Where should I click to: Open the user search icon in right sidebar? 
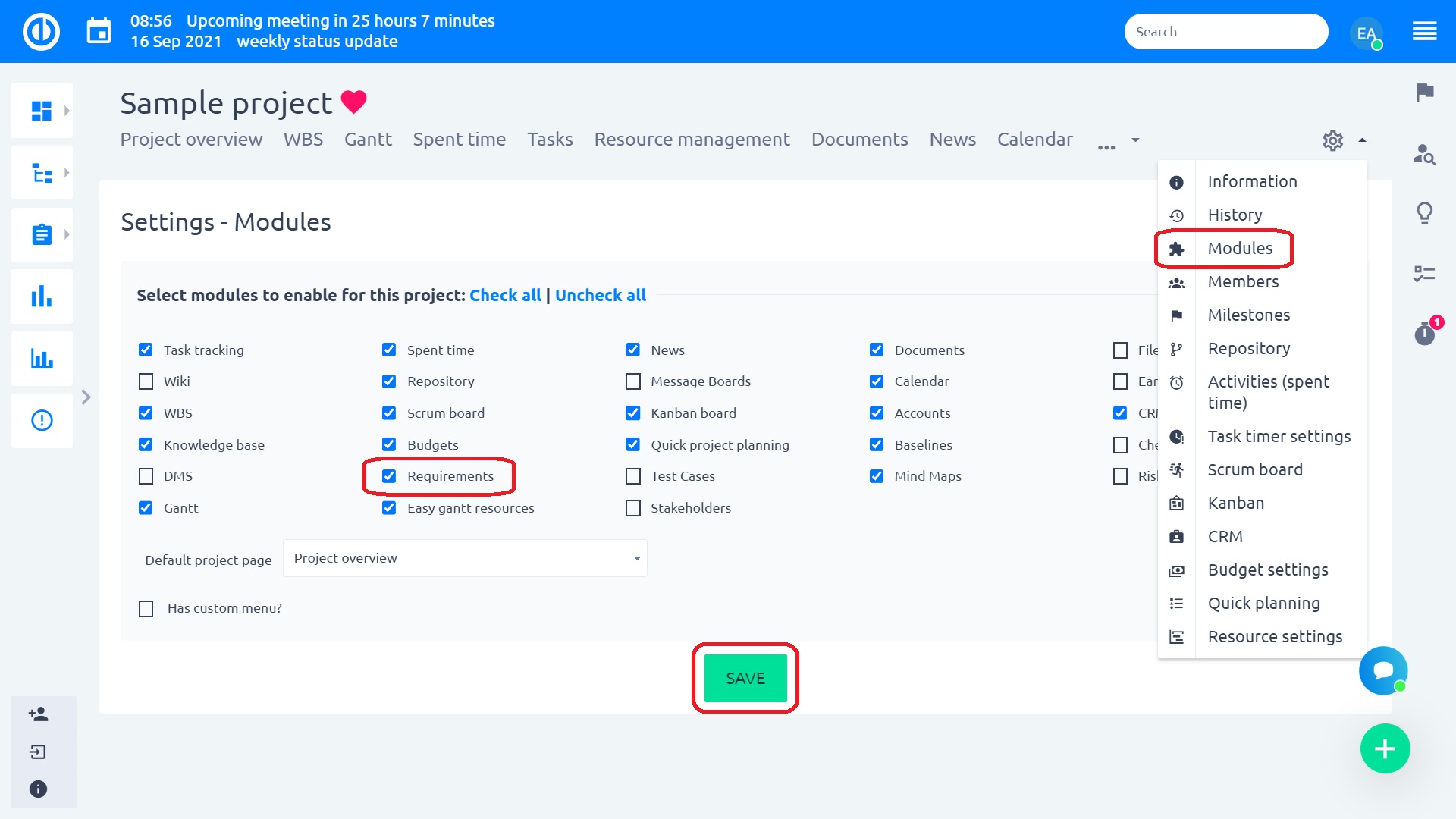coord(1425,154)
